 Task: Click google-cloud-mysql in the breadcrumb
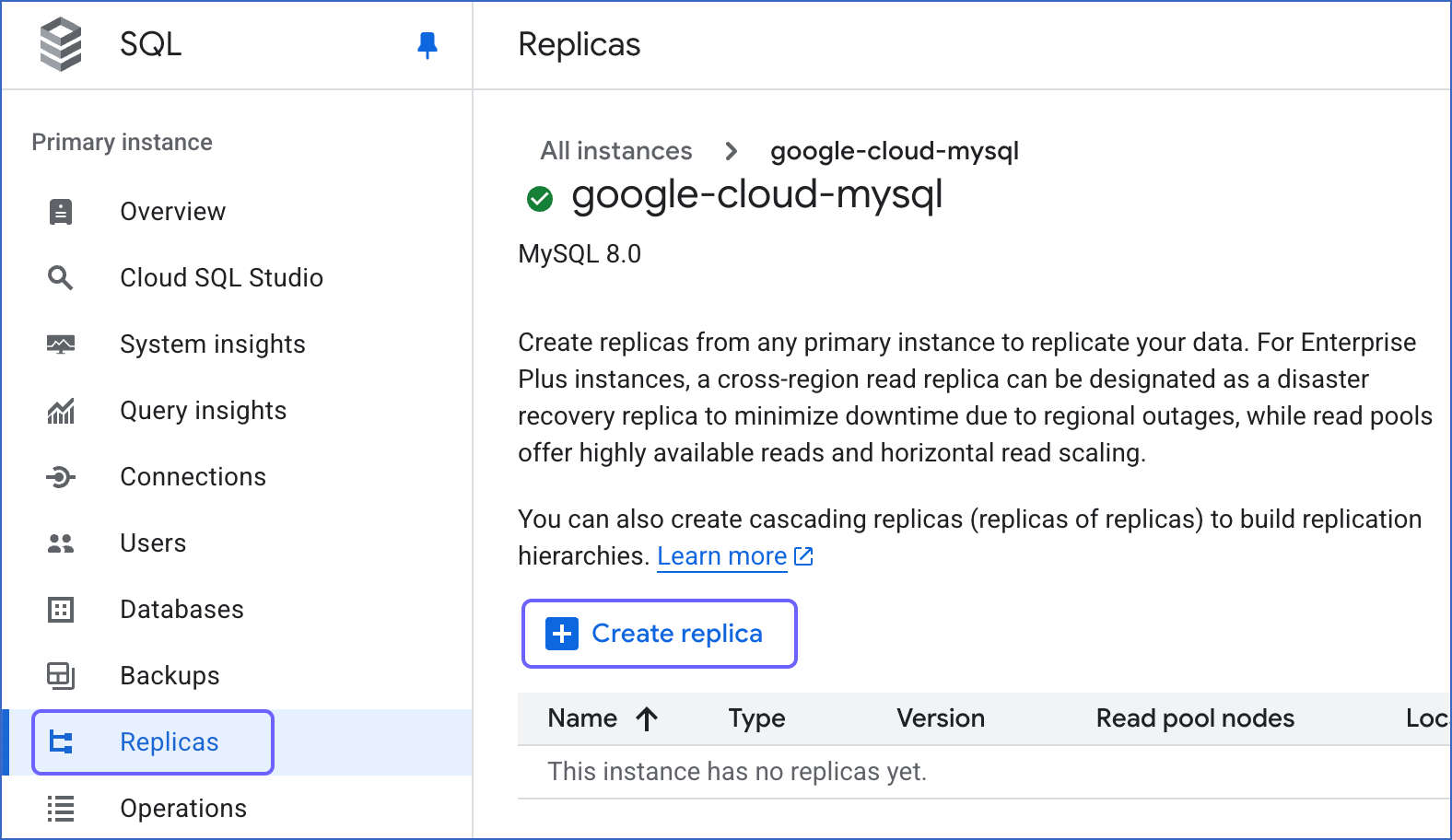click(x=895, y=151)
